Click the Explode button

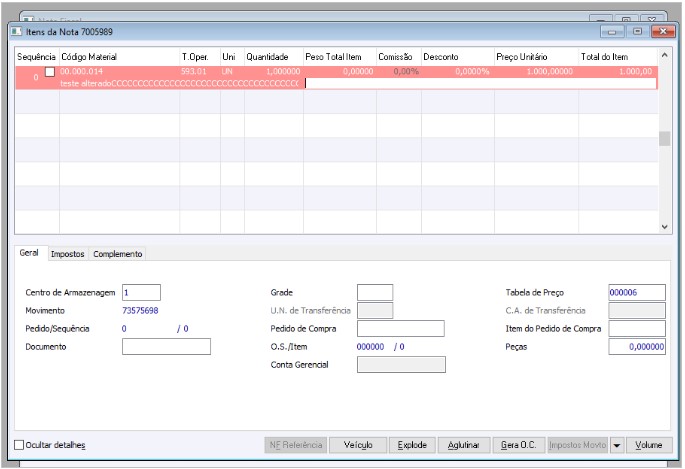(x=412, y=445)
